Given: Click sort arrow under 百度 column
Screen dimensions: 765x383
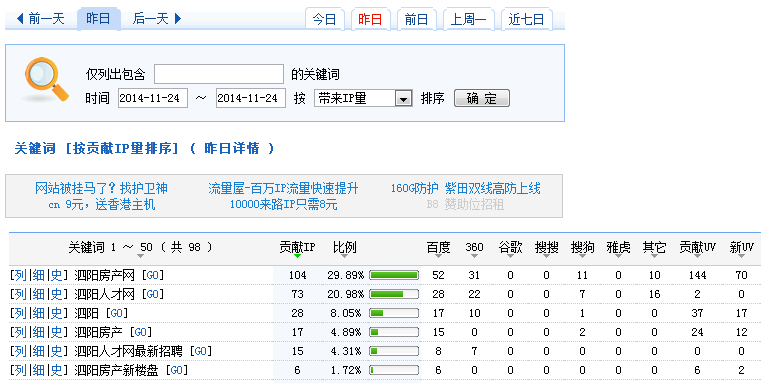Looking at the screenshot, I should pos(438,256).
